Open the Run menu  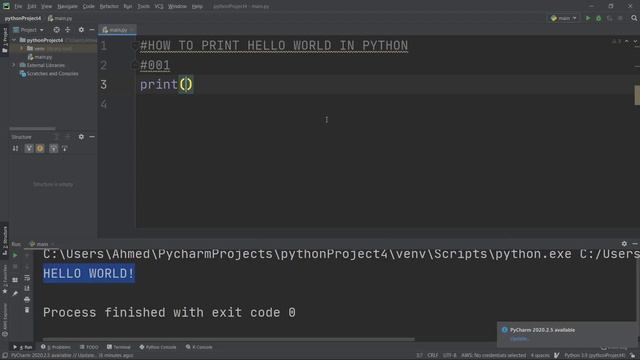[x=128, y=6]
